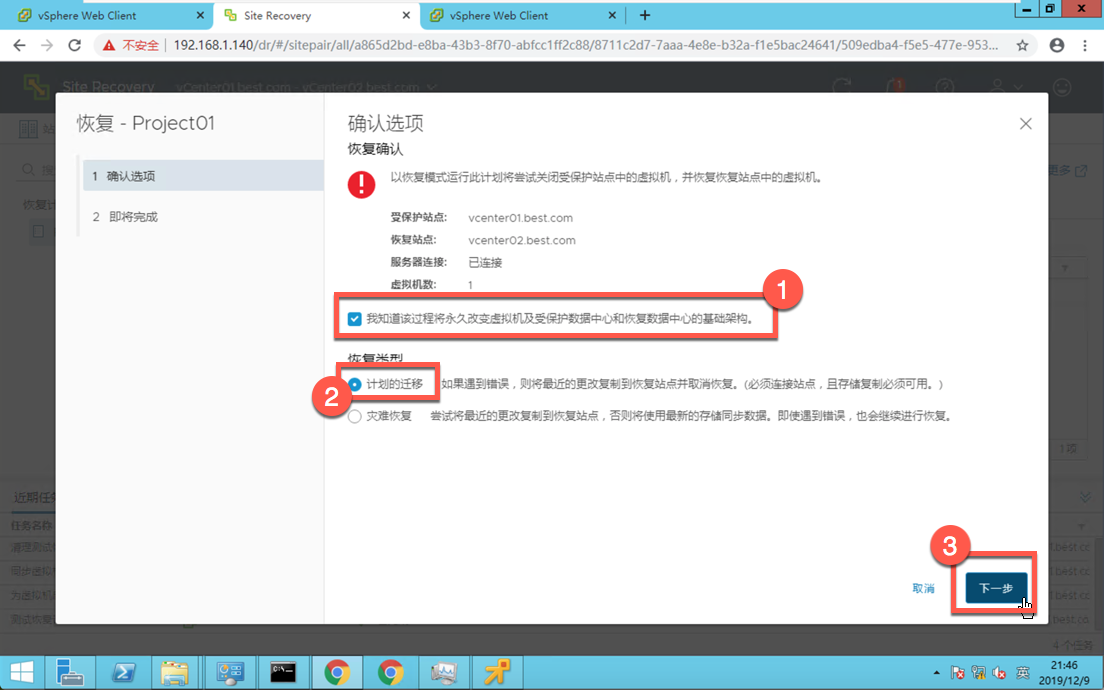1104x690 pixels.
Task: Click the refresh icon in Site Recovery header
Action: coord(841,87)
